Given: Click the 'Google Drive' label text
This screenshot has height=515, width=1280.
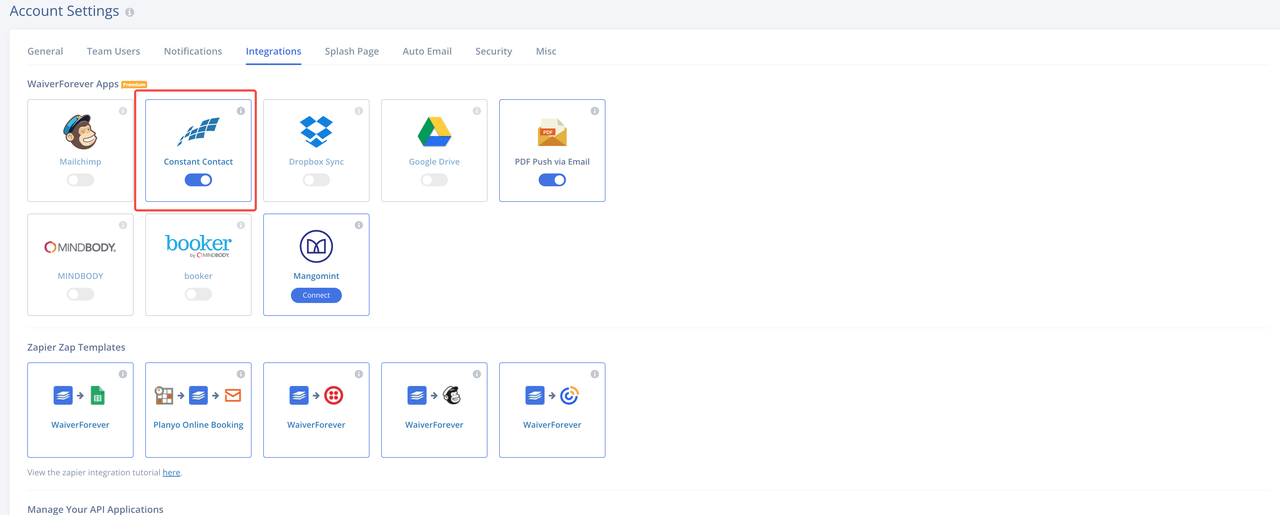Looking at the screenshot, I should (x=434, y=161).
